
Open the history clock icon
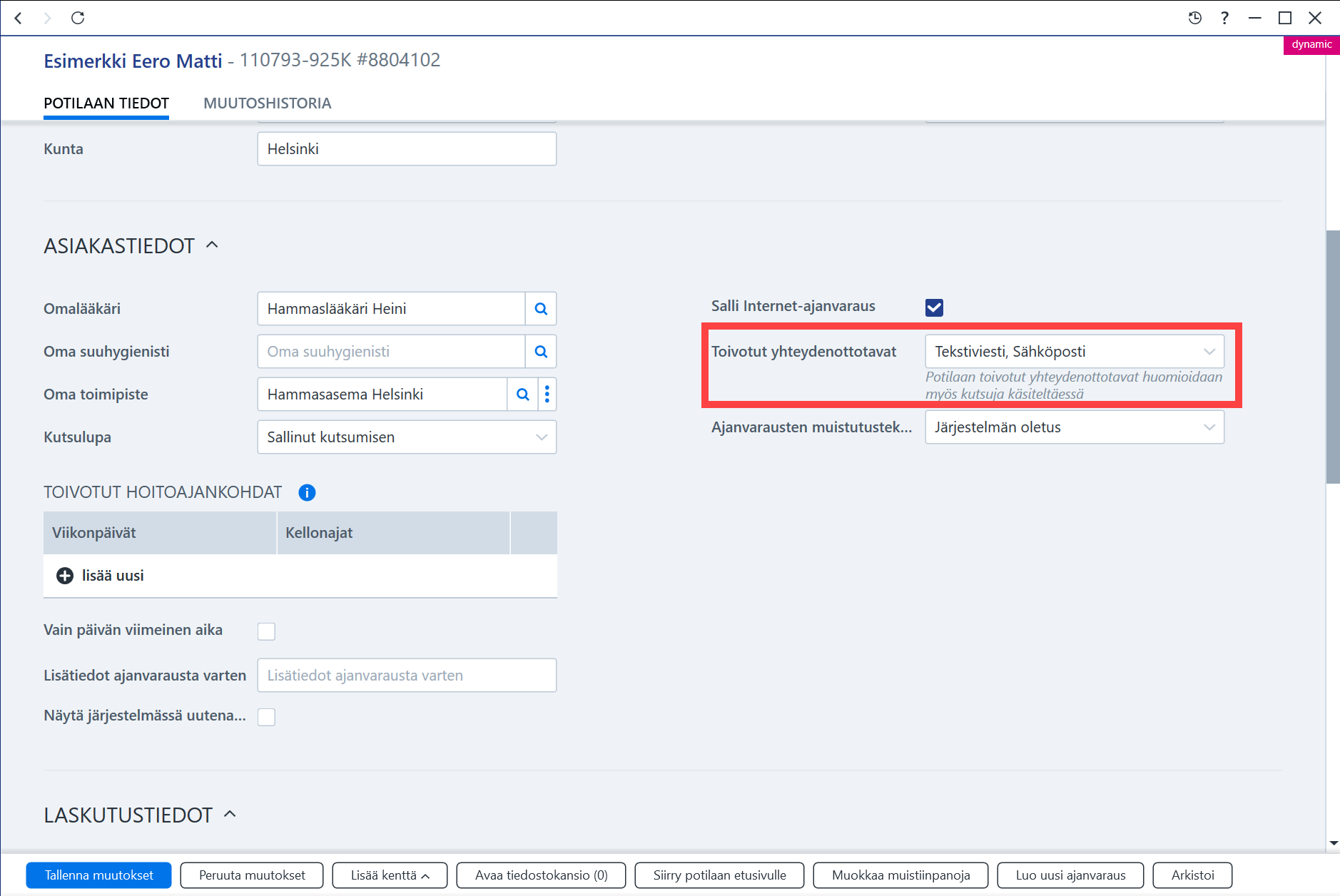1195,18
